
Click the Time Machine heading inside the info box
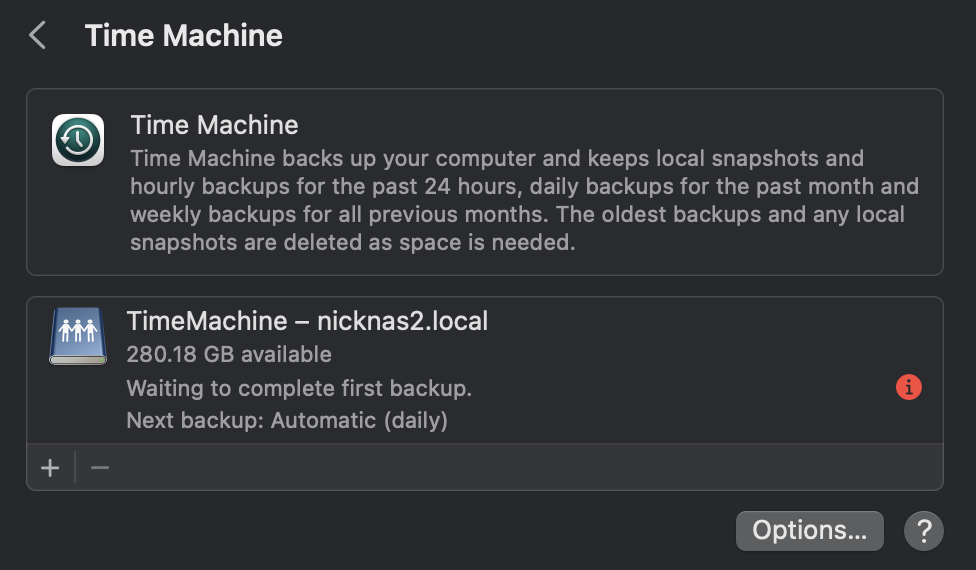tap(214, 125)
